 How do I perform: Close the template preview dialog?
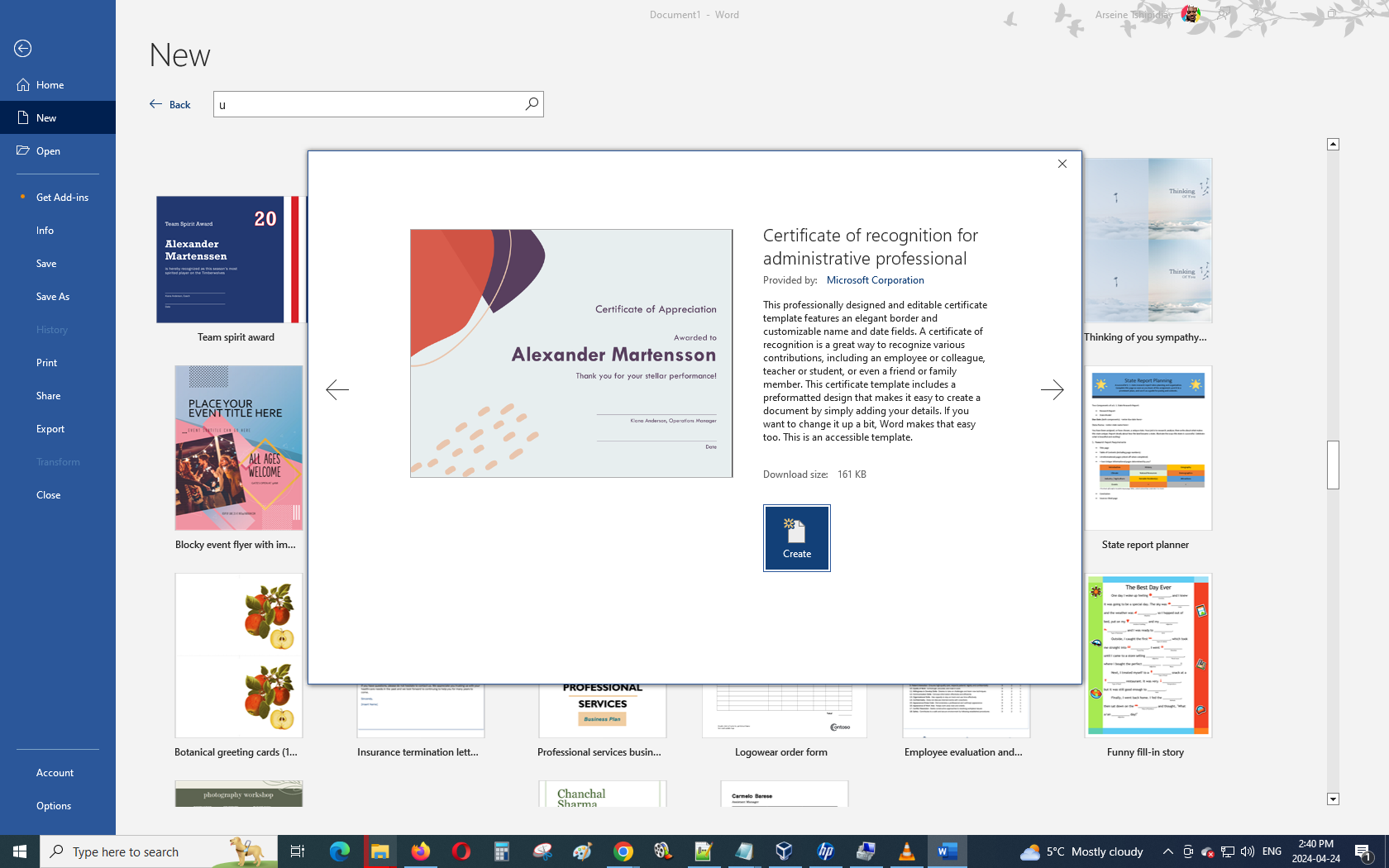tap(1062, 164)
